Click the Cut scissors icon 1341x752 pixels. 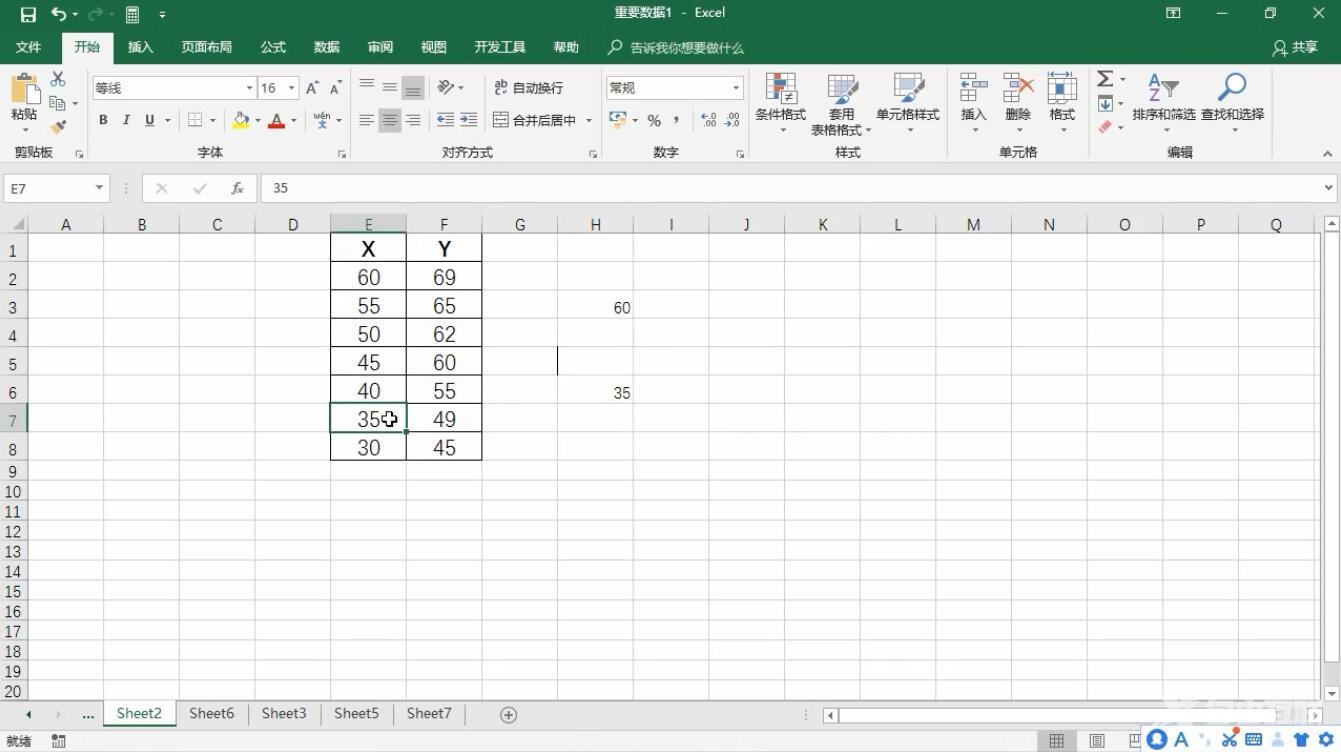click(x=58, y=79)
